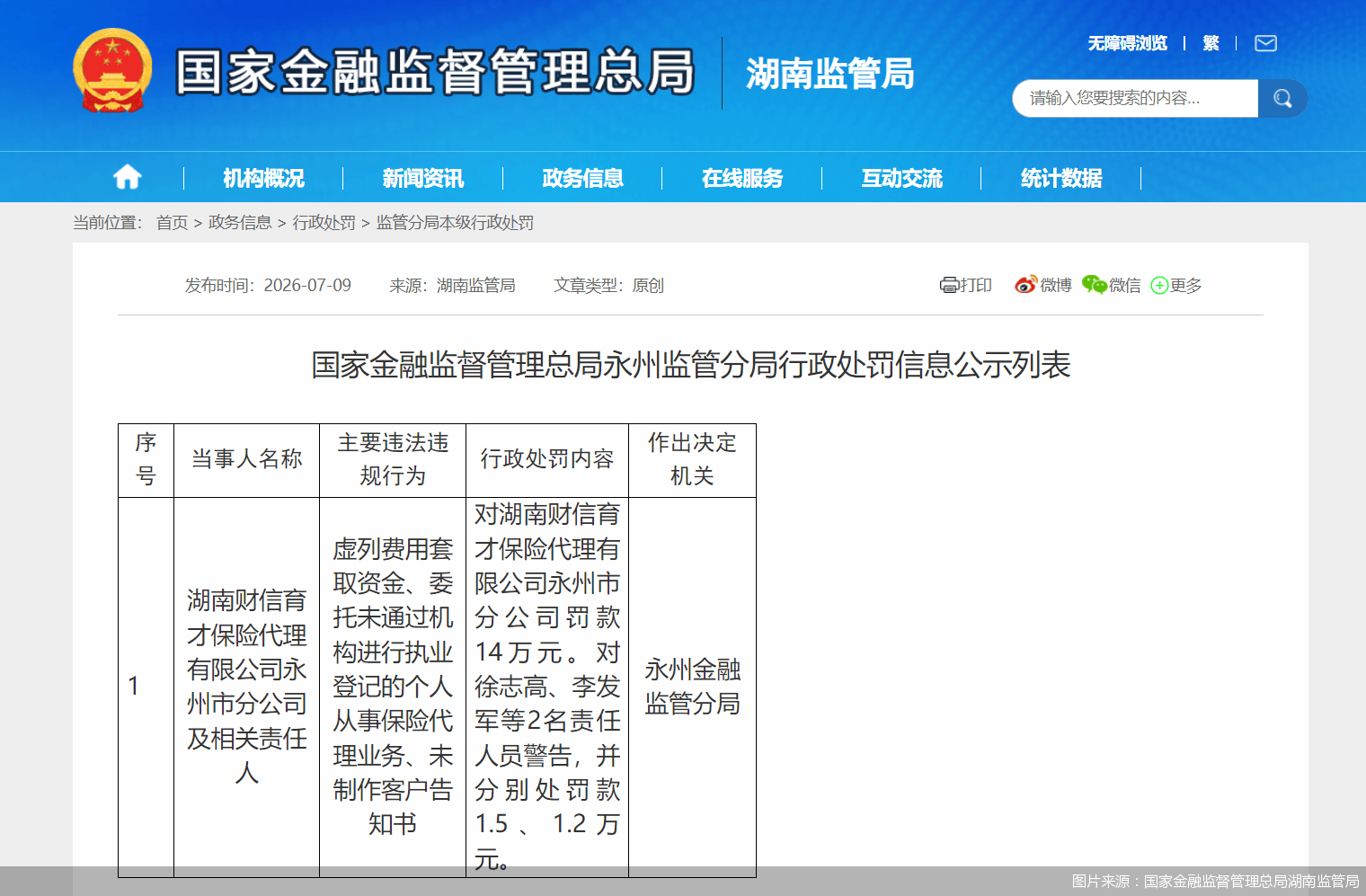Screen dimensions: 1366x896
Task: Click 行政处罚 breadcrumb link
Action: point(324,223)
